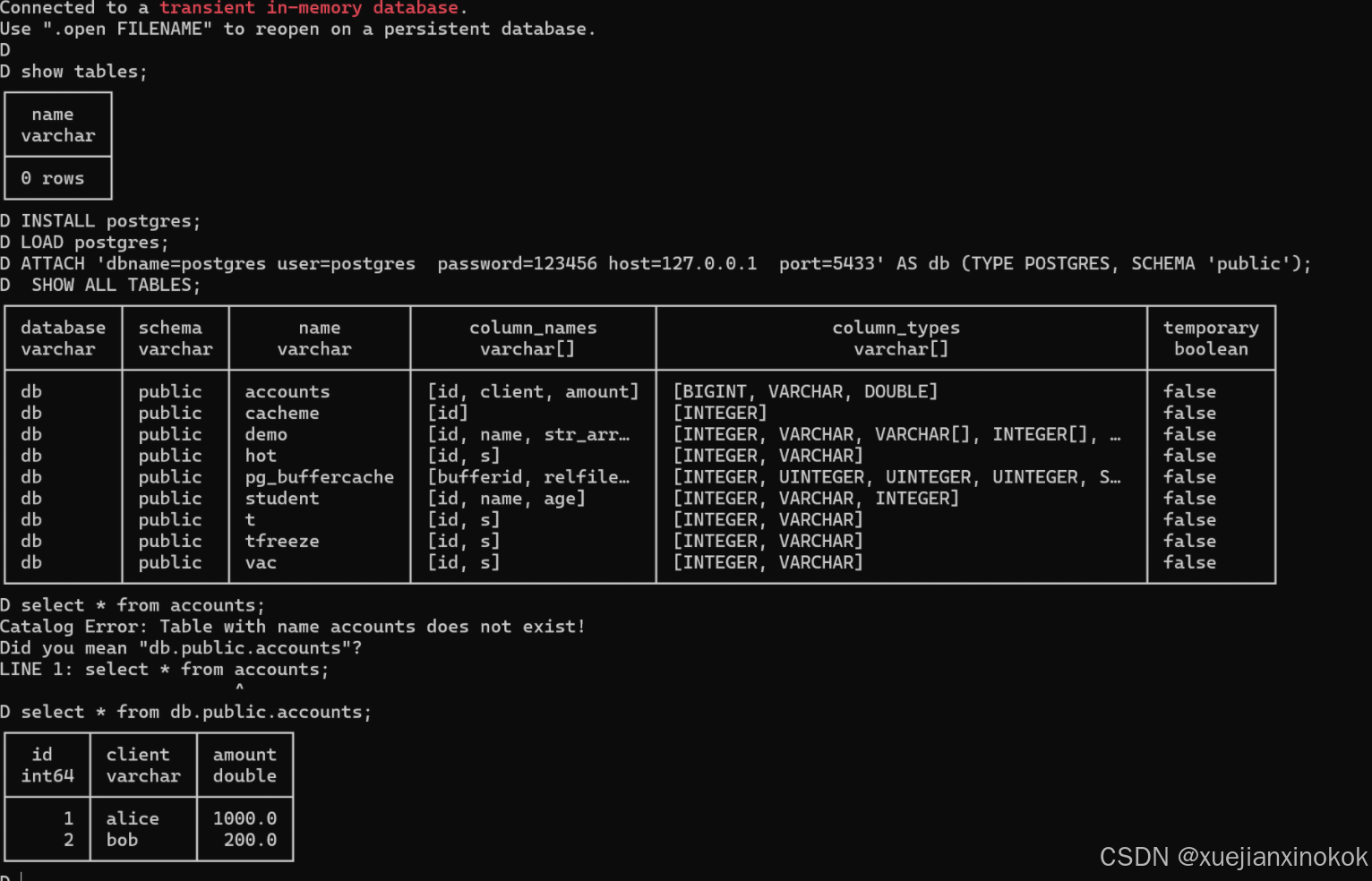The image size is (1372, 881).
Task: Click 'password=123456' in the ATTACH command
Action: point(517,264)
